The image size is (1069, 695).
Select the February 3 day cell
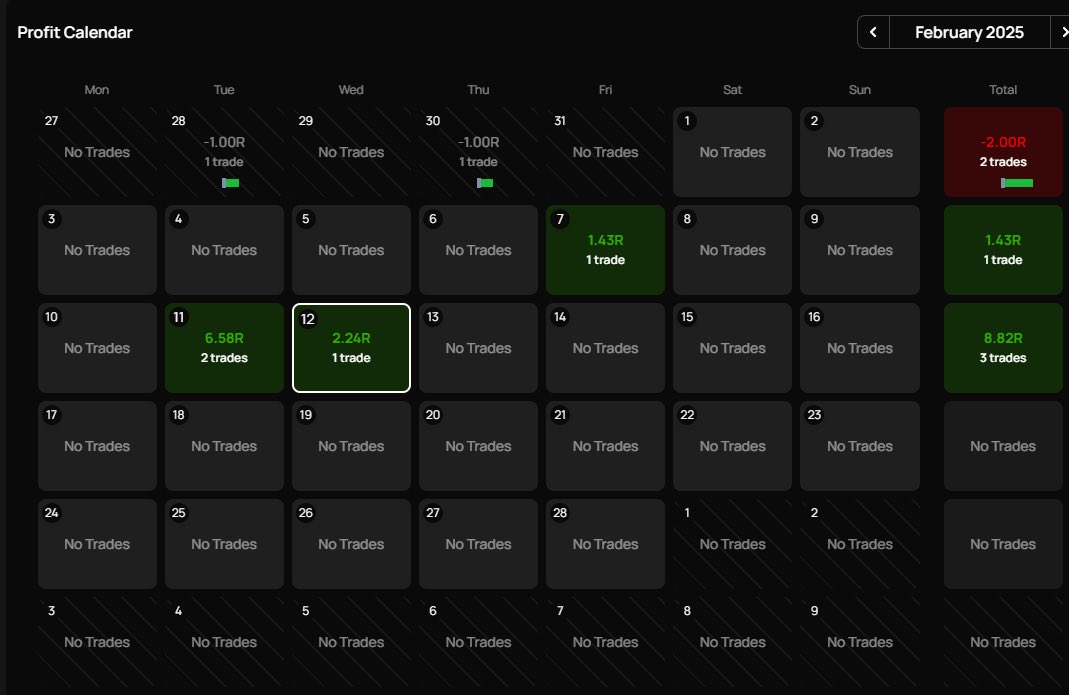[x=97, y=250]
